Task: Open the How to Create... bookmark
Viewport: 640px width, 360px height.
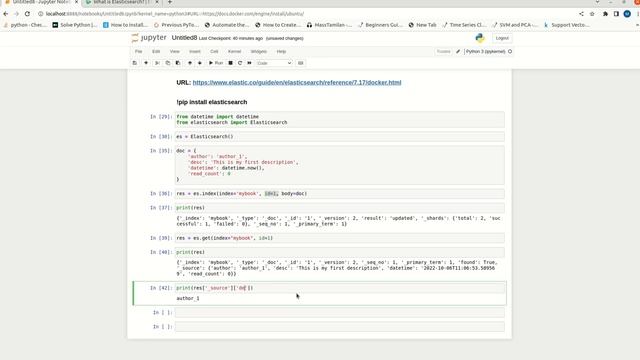Action: coord(278,25)
